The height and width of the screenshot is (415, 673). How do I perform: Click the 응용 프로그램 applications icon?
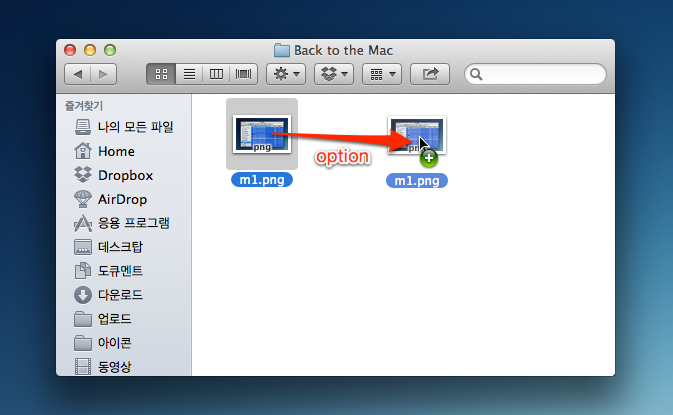[x=83, y=223]
